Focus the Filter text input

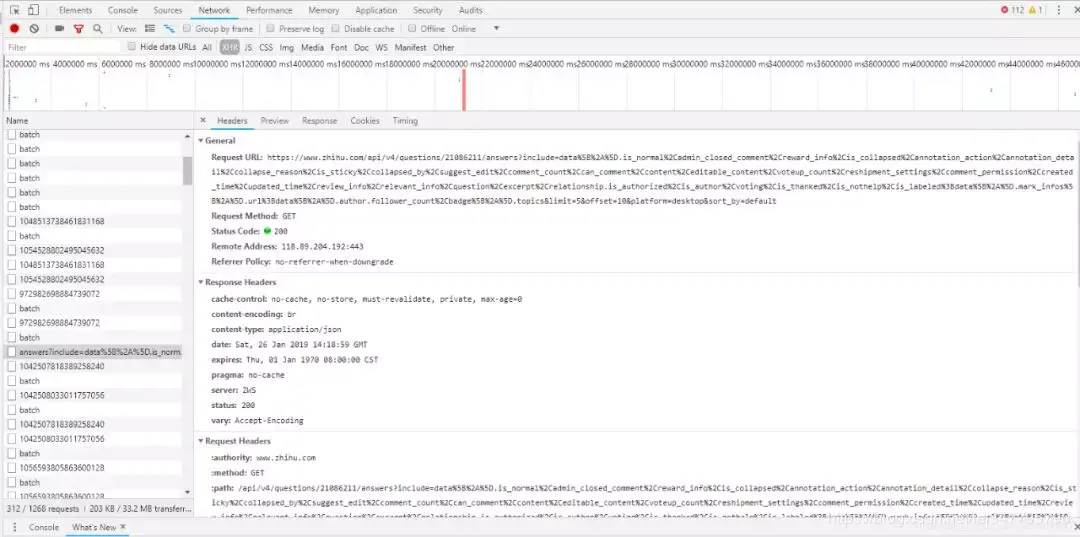tap(63, 48)
